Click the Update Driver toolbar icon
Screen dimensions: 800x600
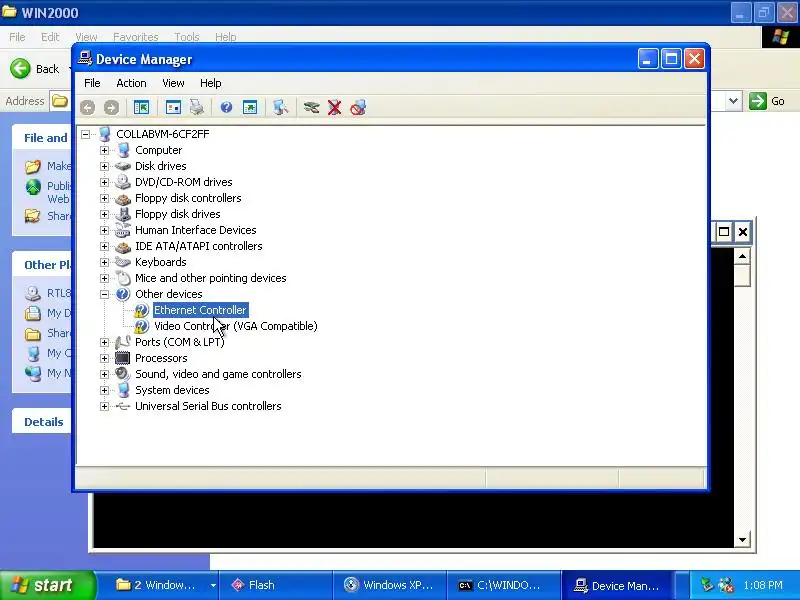[x=311, y=108]
